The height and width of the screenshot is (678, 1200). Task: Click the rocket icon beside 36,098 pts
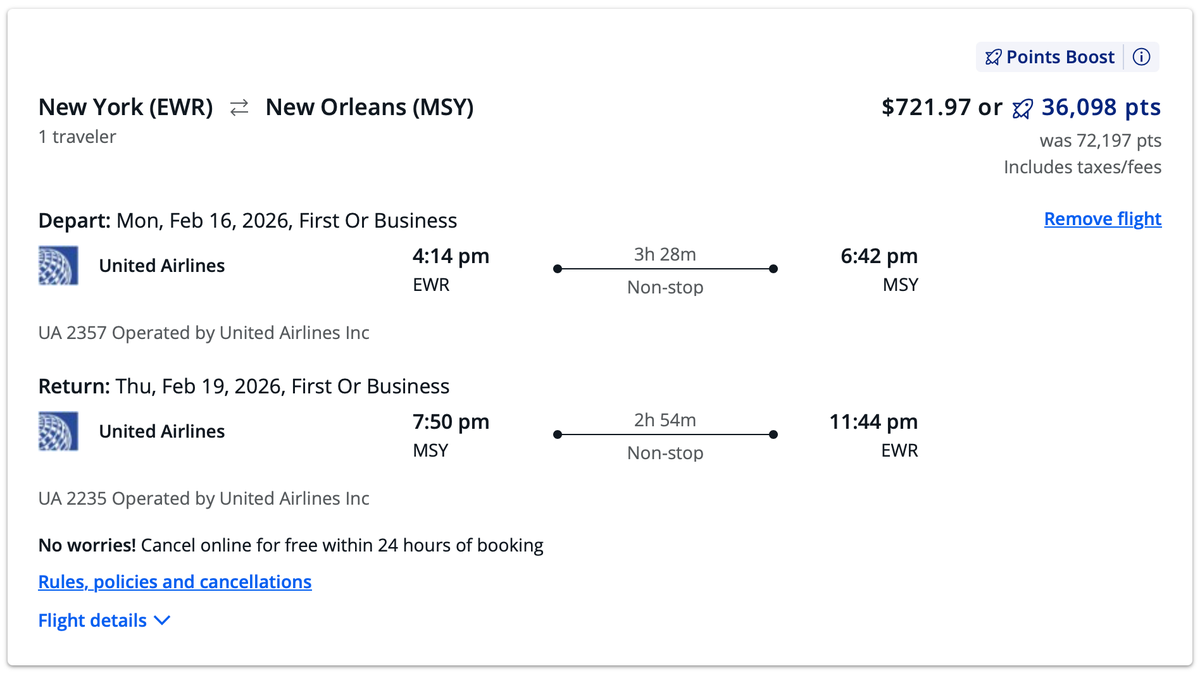click(x=1022, y=108)
